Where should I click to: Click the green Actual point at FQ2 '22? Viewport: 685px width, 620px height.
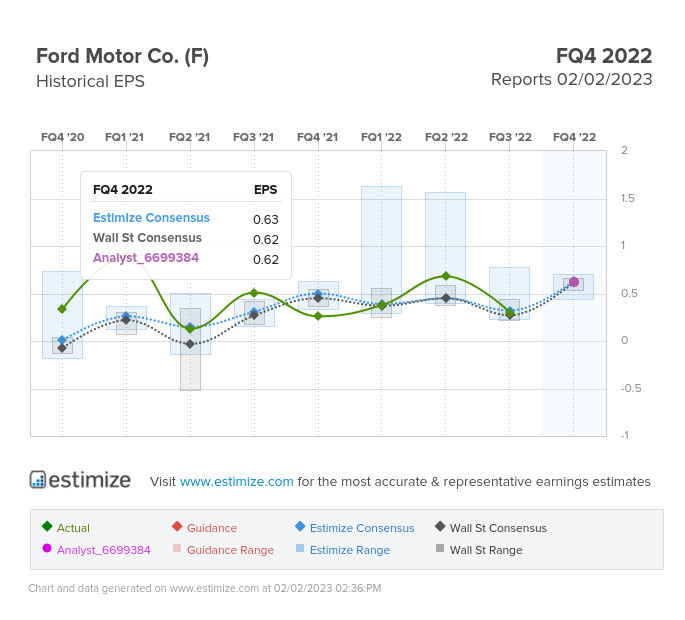pyautogui.click(x=446, y=276)
